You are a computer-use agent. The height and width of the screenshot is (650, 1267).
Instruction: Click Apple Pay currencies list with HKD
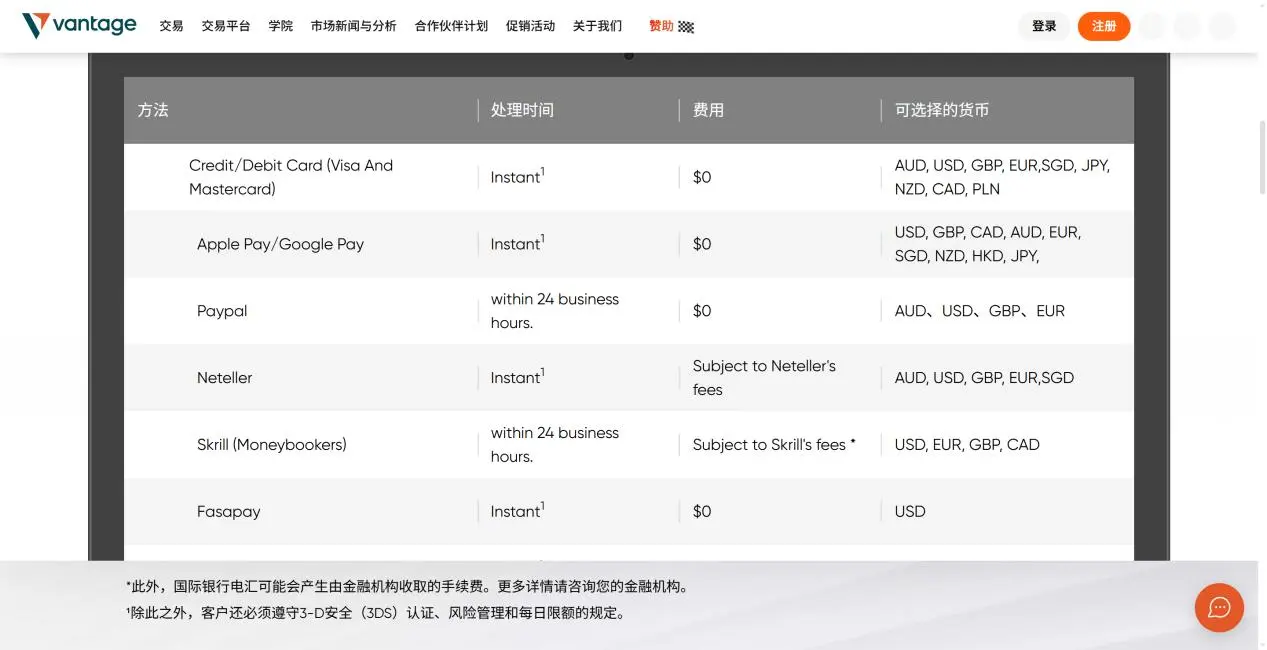click(x=988, y=244)
